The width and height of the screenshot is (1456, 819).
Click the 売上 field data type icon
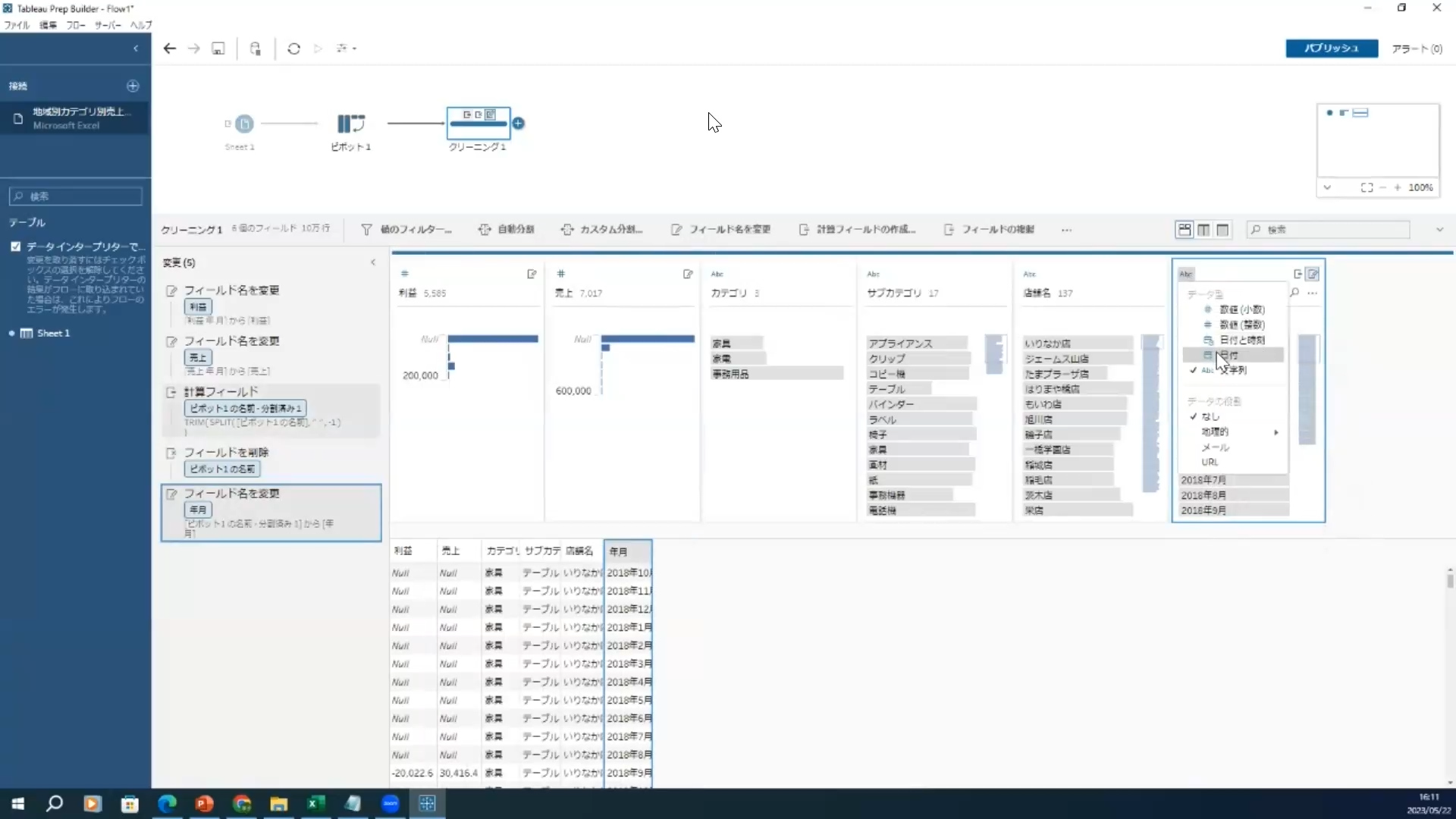point(561,274)
